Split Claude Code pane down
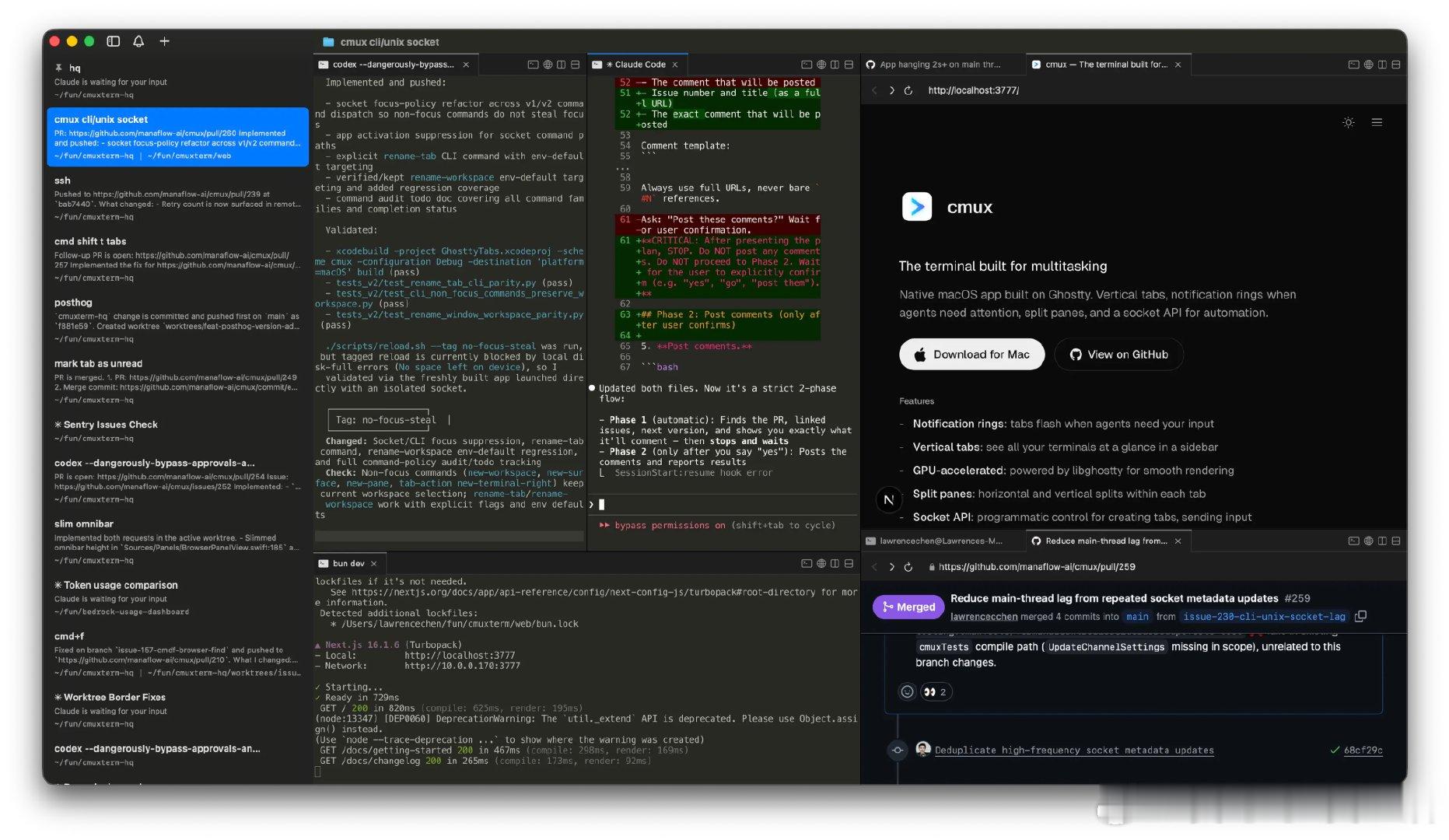1449x840 pixels. (849, 65)
